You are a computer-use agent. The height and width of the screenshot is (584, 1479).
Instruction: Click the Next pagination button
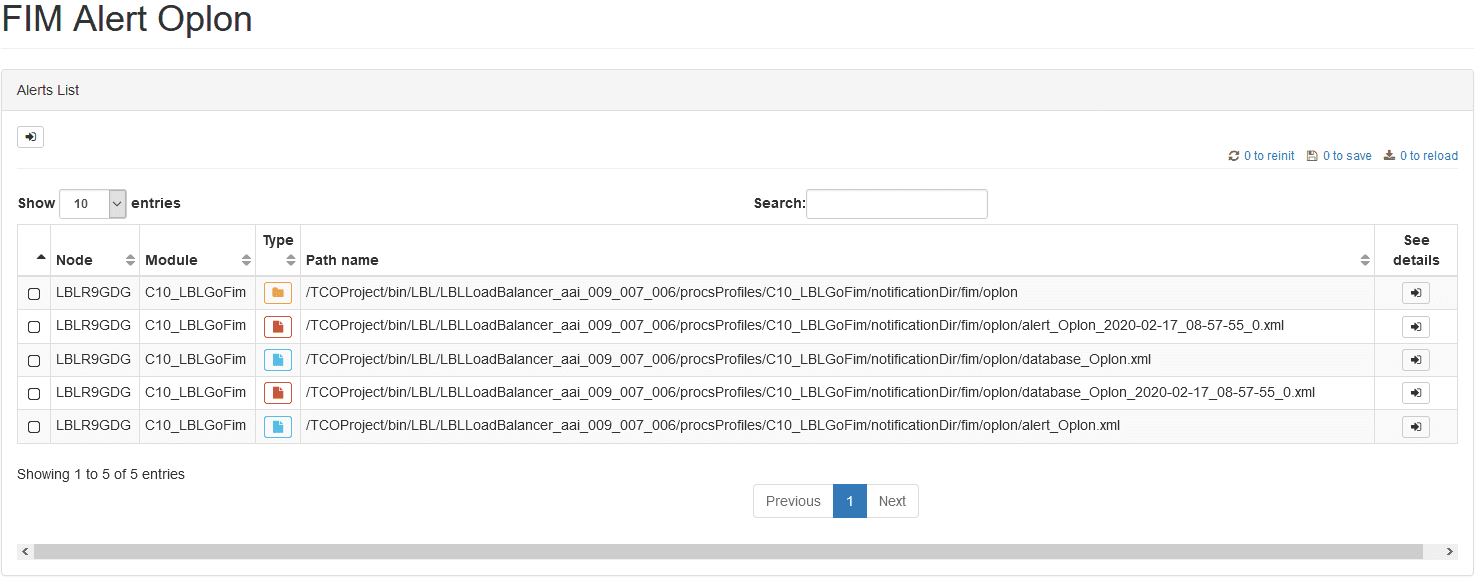point(892,501)
